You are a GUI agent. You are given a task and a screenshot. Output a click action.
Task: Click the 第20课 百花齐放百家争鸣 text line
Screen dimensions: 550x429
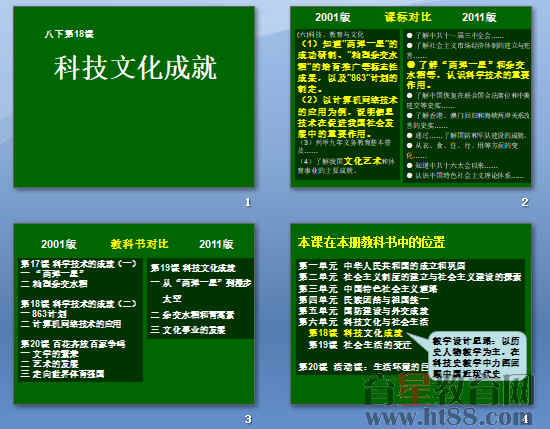coord(73,344)
